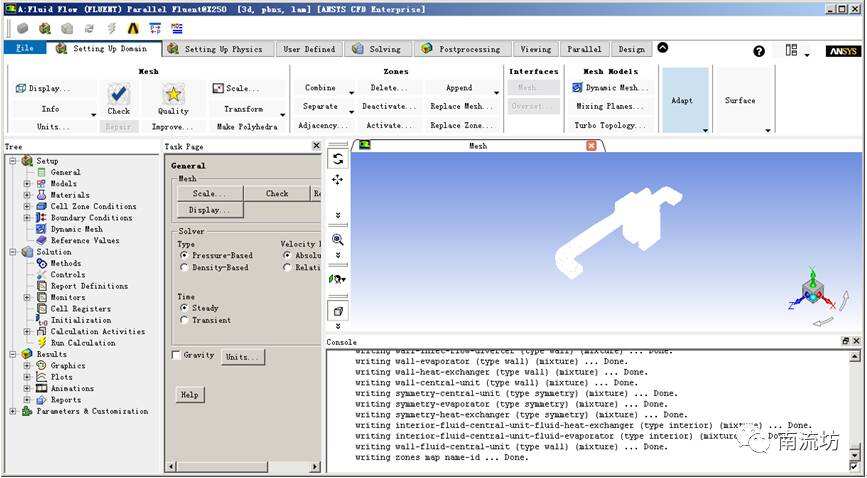
Task: Collapse the Setup tree node
Action: click(x=13, y=161)
